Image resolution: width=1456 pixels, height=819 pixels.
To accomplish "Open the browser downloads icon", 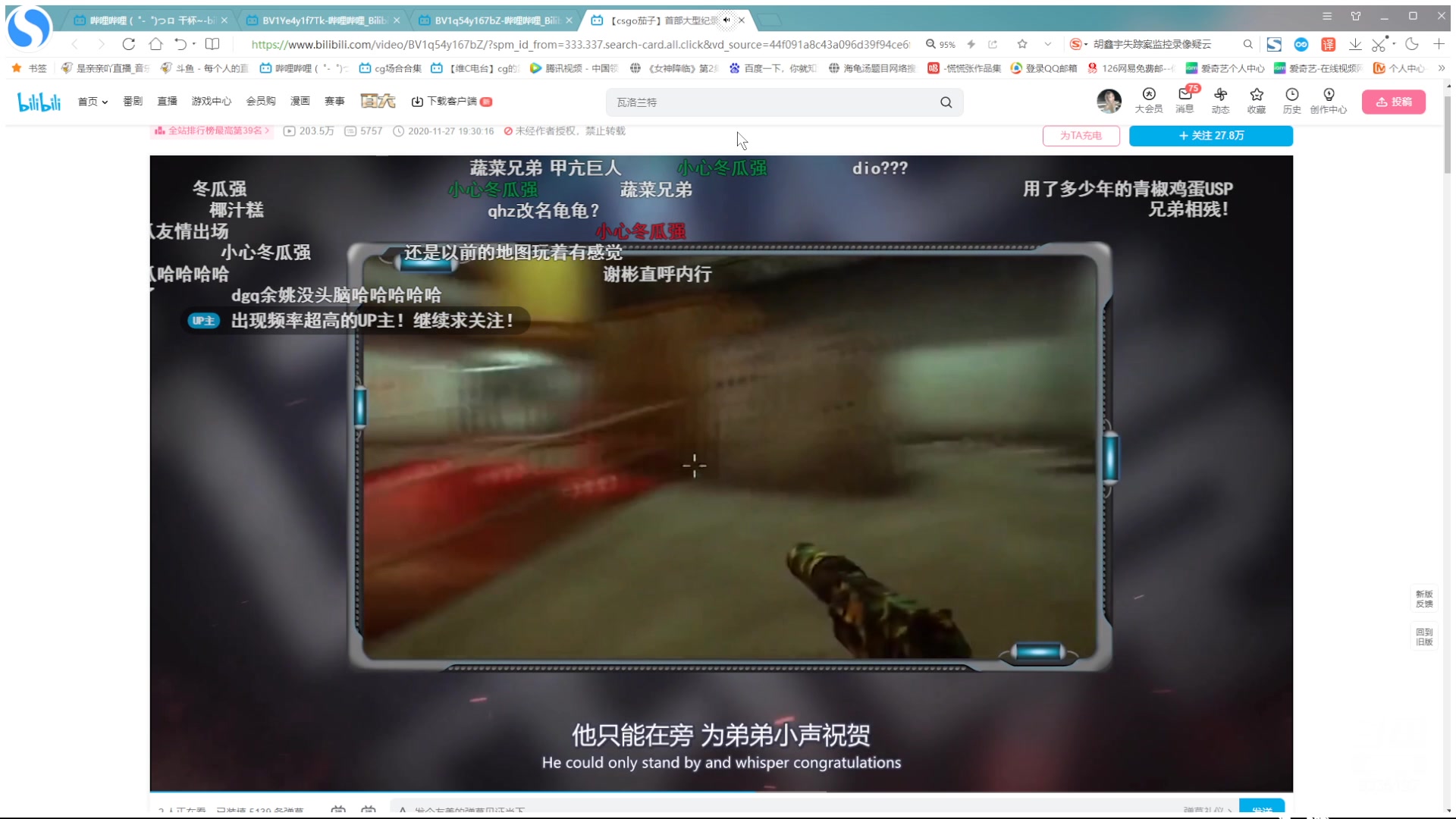I will pyautogui.click(x=1355, y=44).
